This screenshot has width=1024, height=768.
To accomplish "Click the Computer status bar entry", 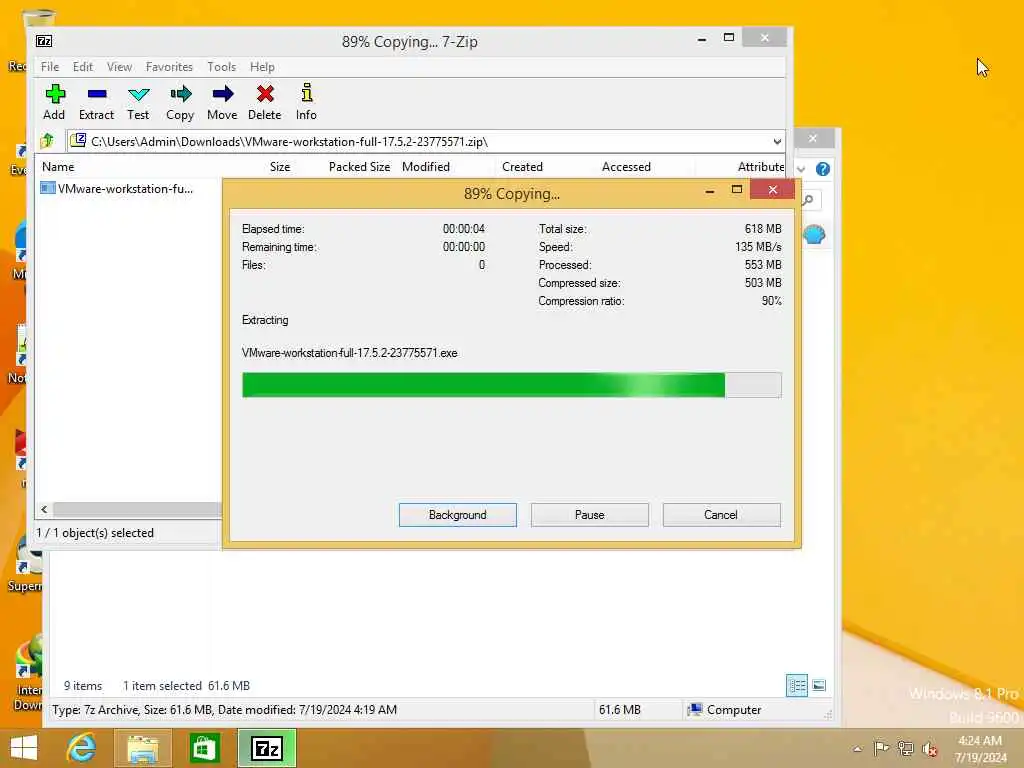I will (x=725, y=709).
